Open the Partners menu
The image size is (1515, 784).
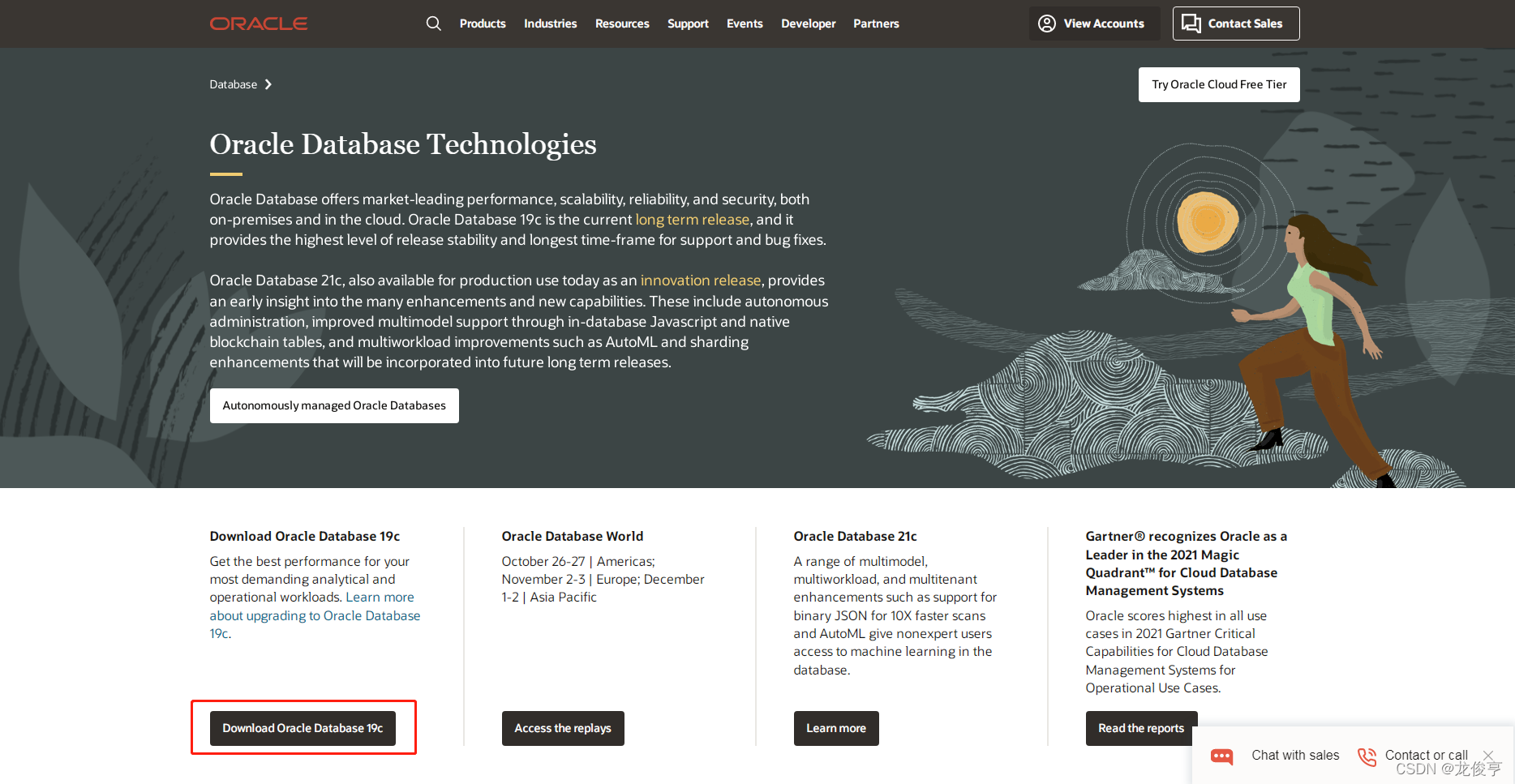pos(876,24)
